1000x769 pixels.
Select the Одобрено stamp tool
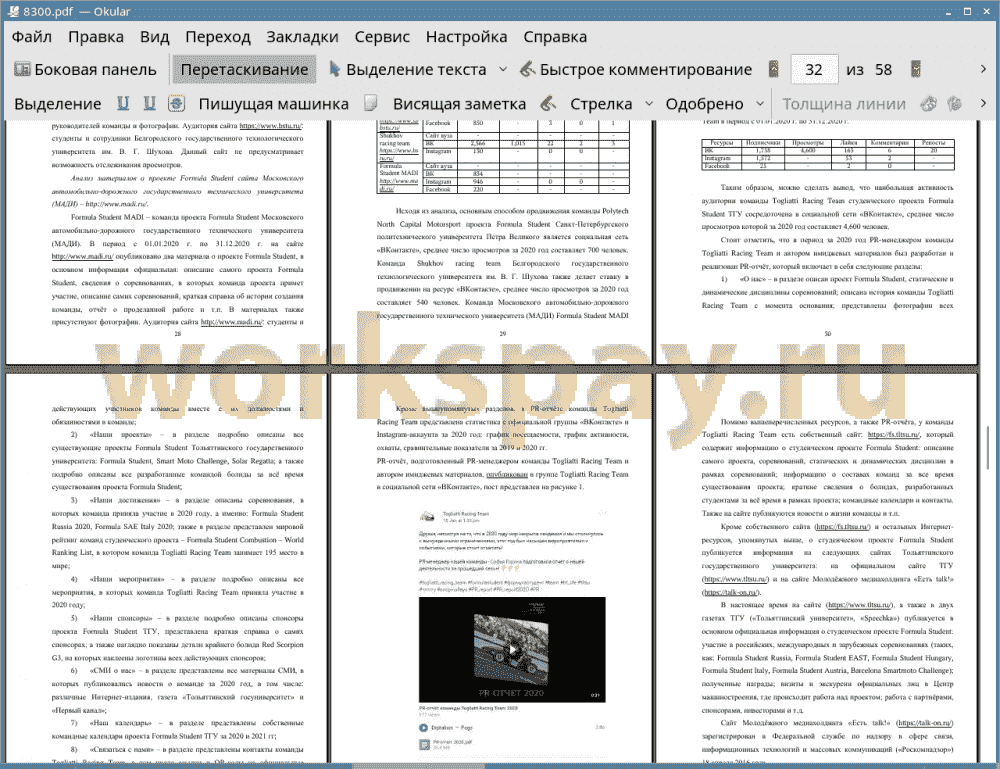pyautogui.click(x=704, y=104)
